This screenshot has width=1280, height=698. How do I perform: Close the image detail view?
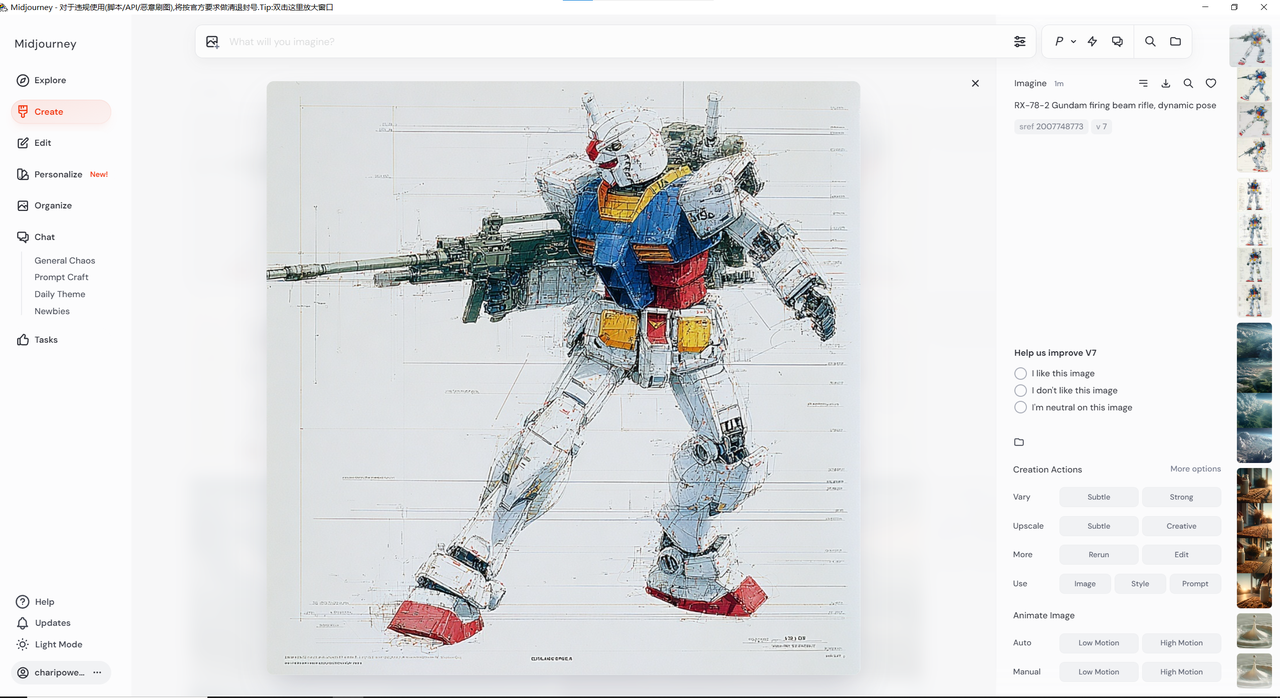(975, 83)
